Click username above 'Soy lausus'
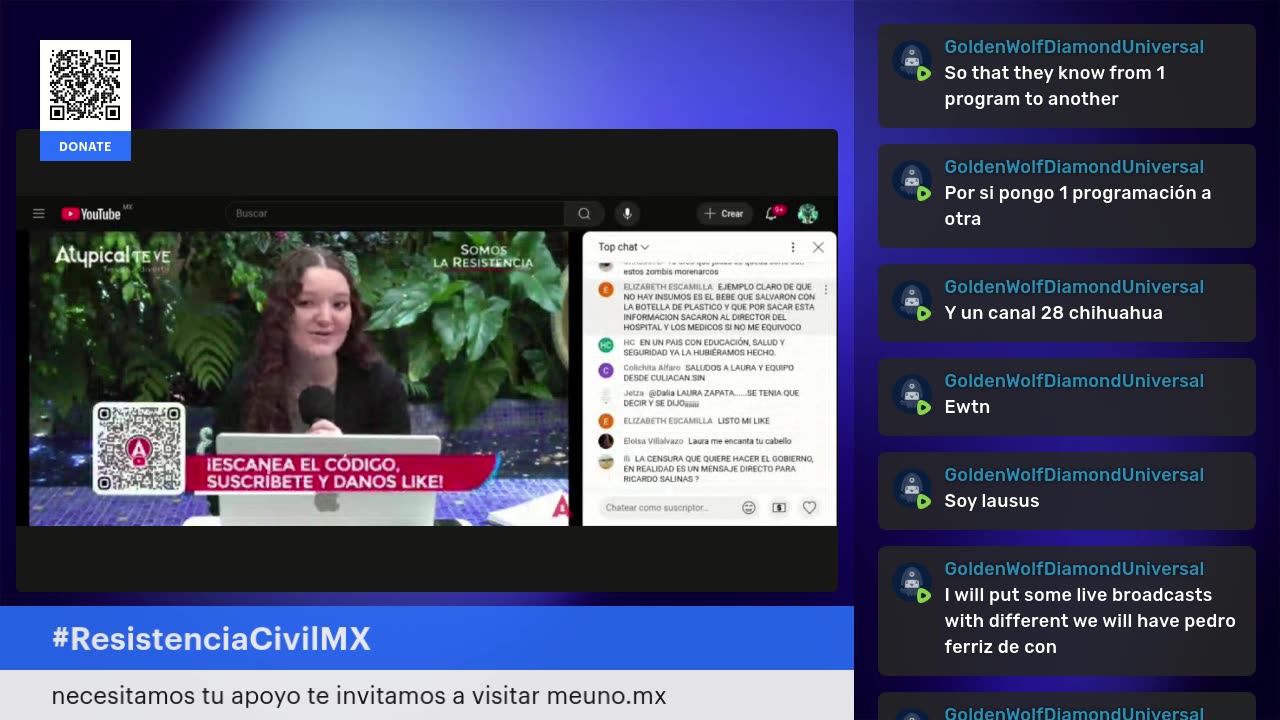 [1074, 475]
